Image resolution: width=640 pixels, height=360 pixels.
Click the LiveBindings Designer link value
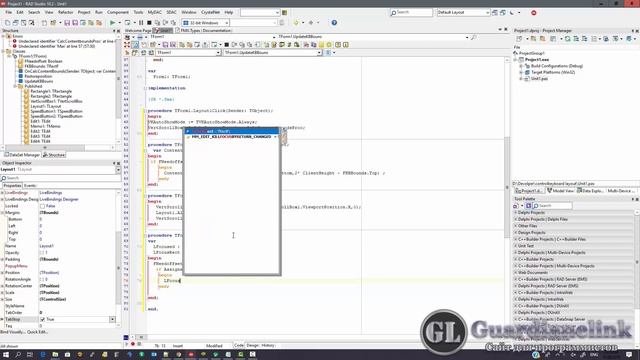pos(59,199)
